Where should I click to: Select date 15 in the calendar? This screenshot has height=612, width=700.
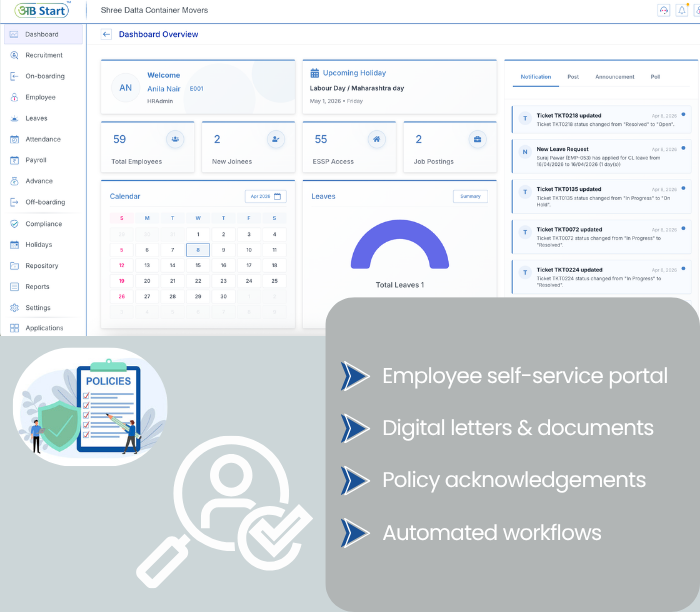tap(198, 265)
